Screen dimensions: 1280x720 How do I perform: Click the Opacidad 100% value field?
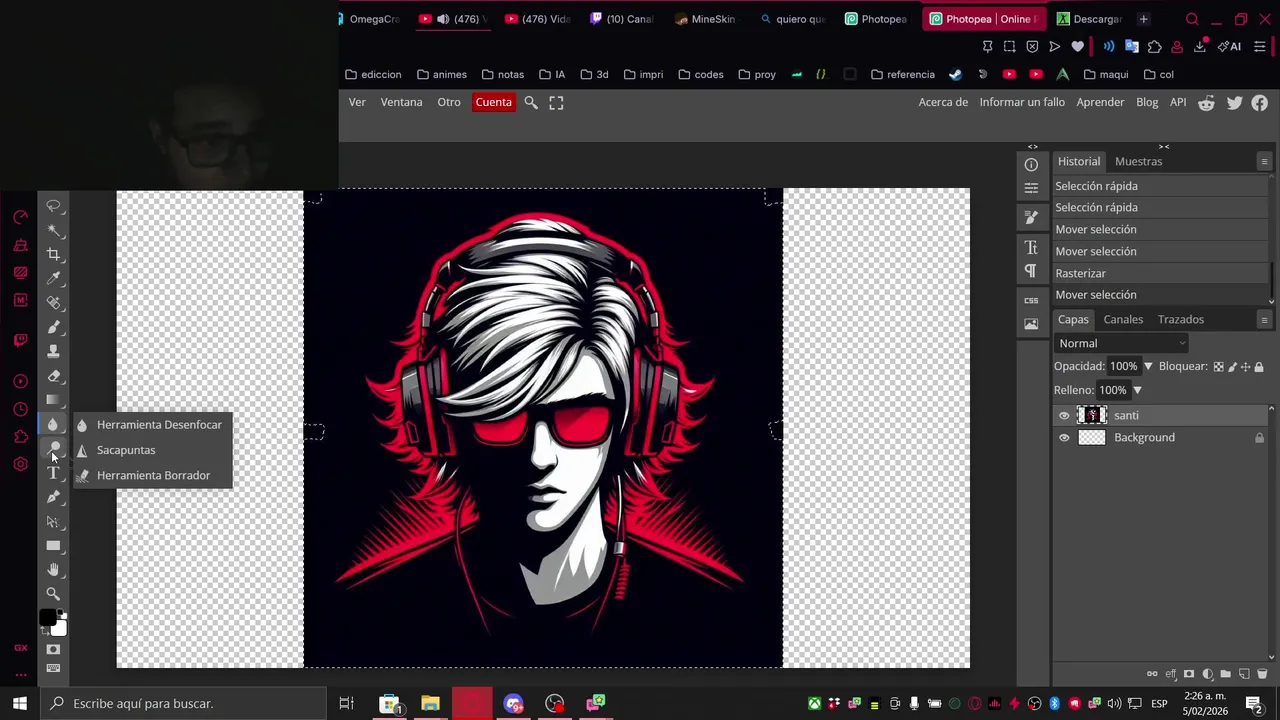[1124, 367]
